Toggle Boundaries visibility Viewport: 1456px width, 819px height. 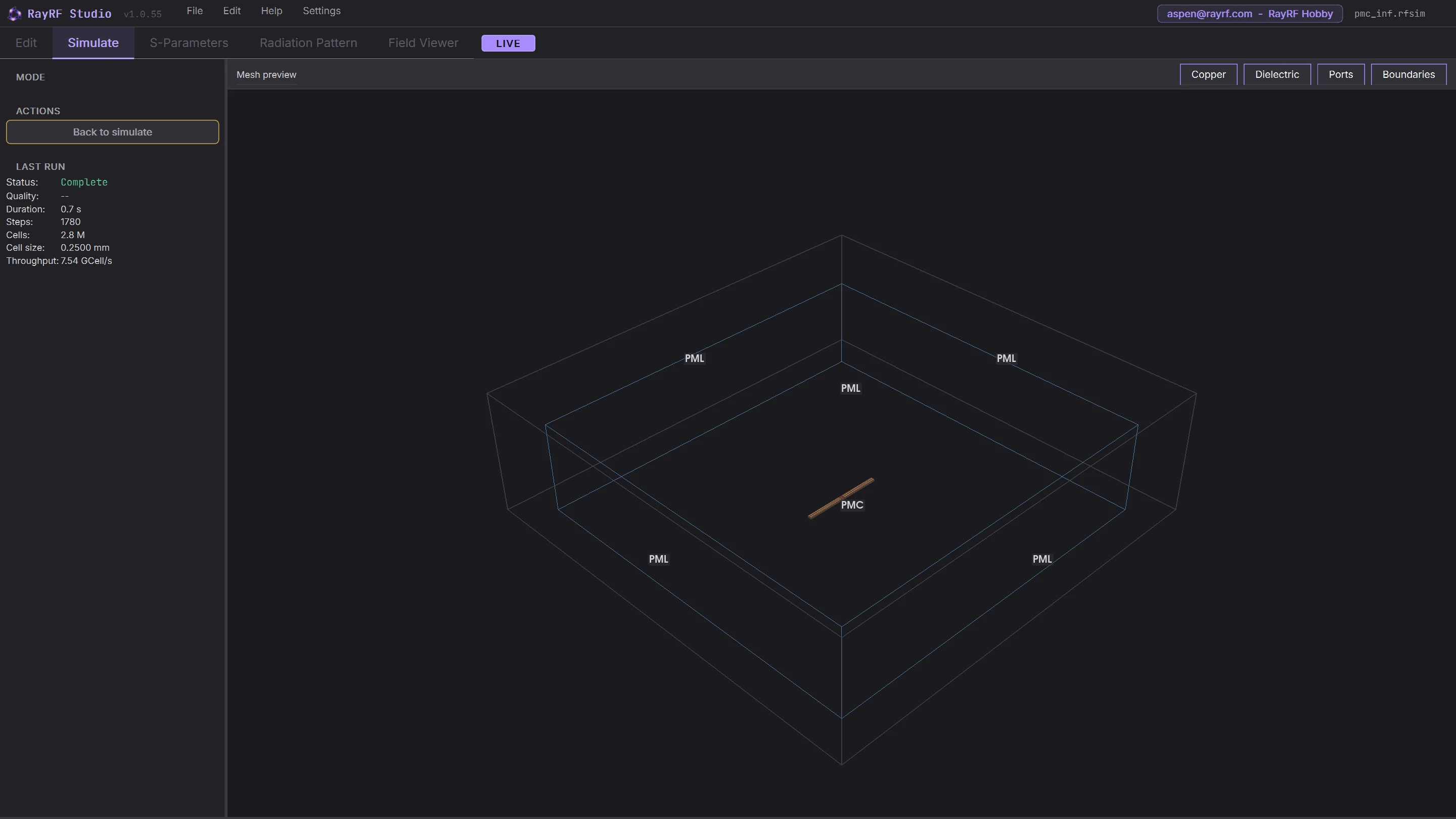[x=1408, y=75]
